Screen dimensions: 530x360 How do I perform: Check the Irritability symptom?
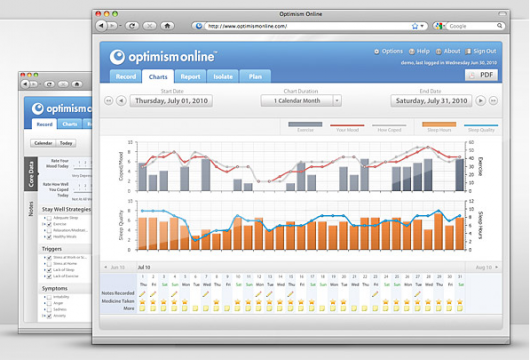click(x=49, y=297)
